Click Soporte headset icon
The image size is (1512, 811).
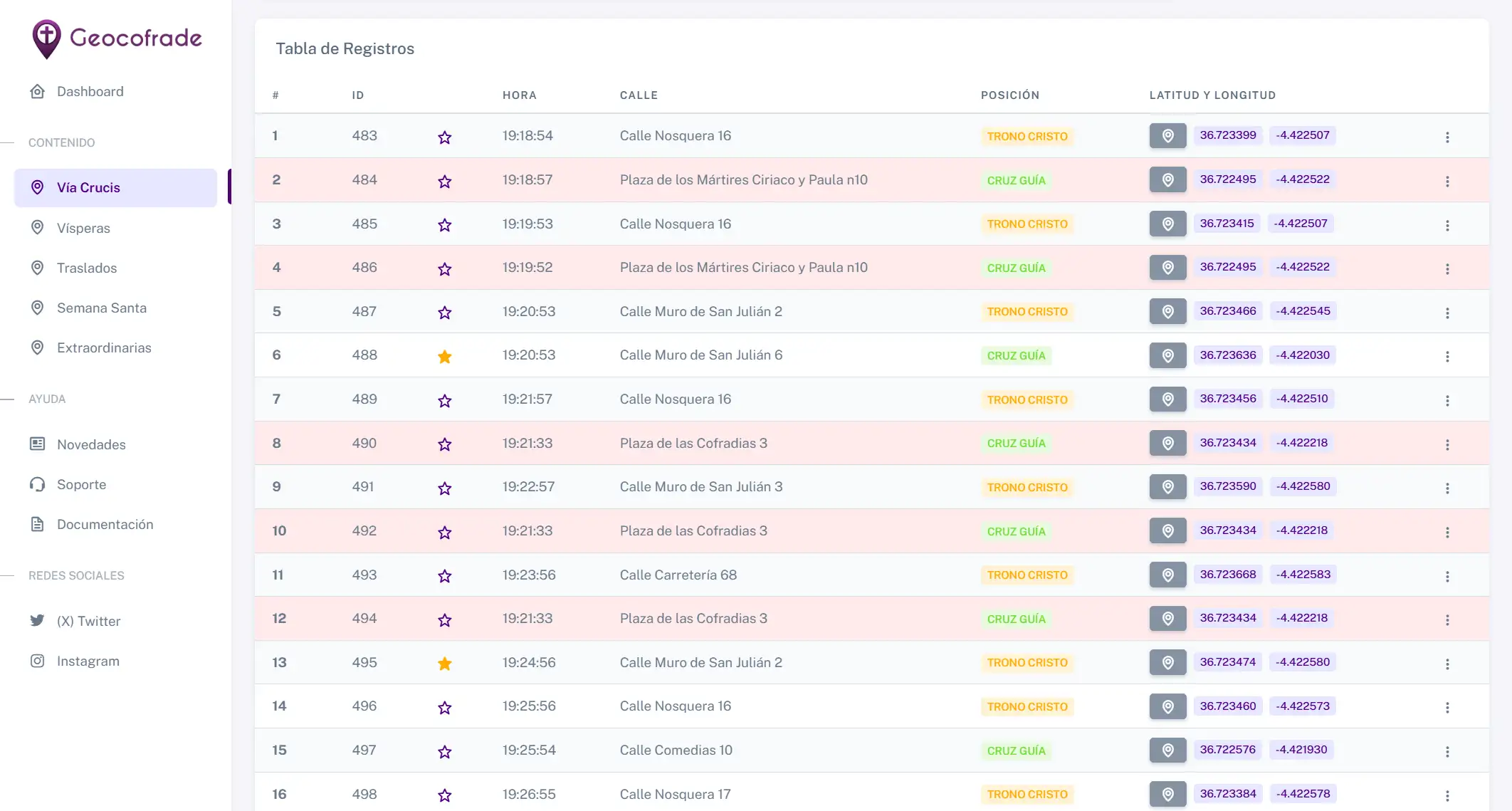pyautogui.click(x=38, y=485)
